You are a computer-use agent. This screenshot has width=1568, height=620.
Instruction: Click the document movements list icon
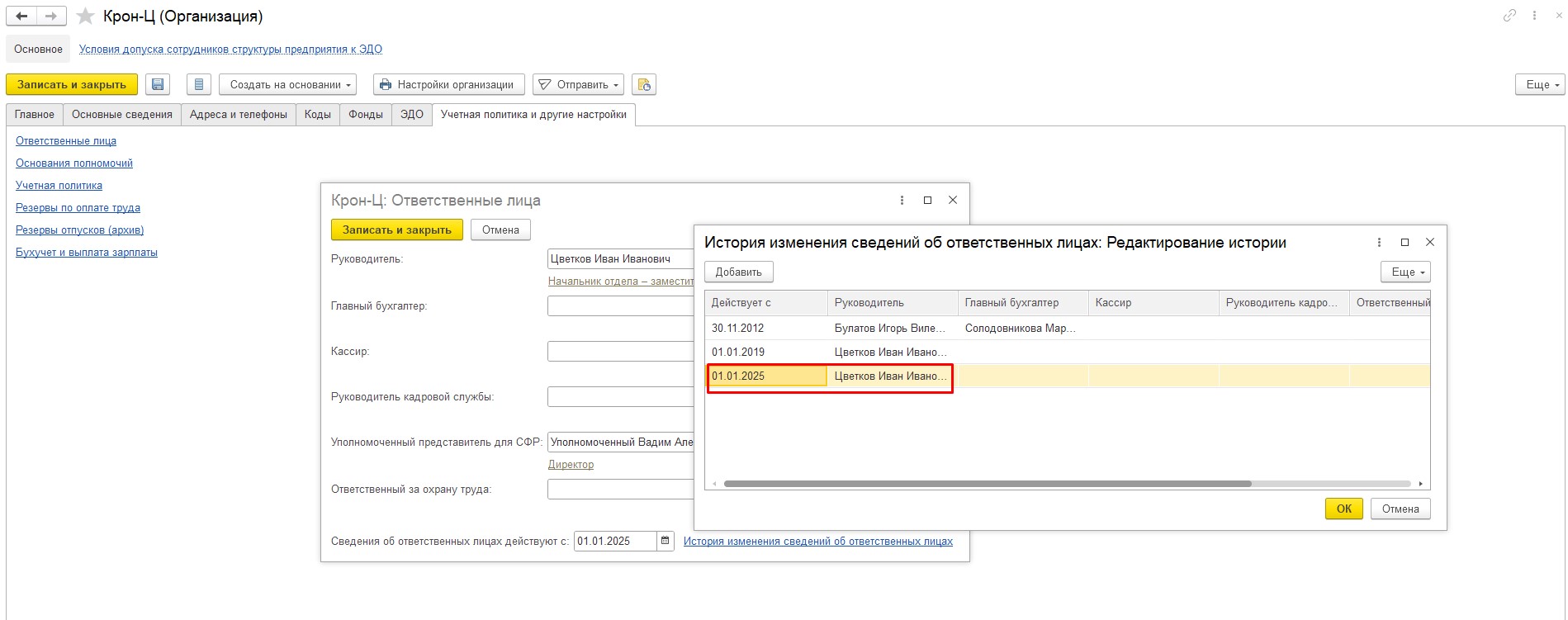point(198,84)
